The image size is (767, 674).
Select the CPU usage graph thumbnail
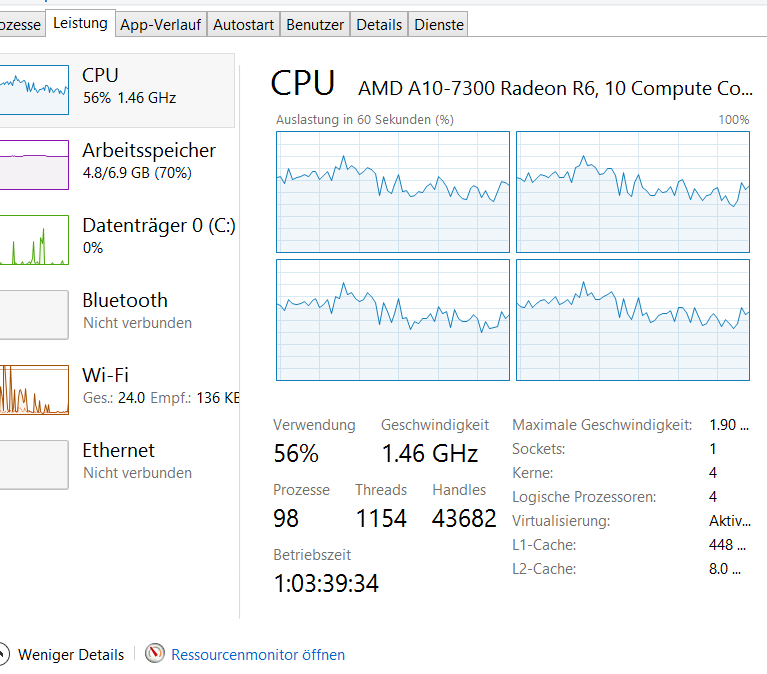click(x=34, y=90)
